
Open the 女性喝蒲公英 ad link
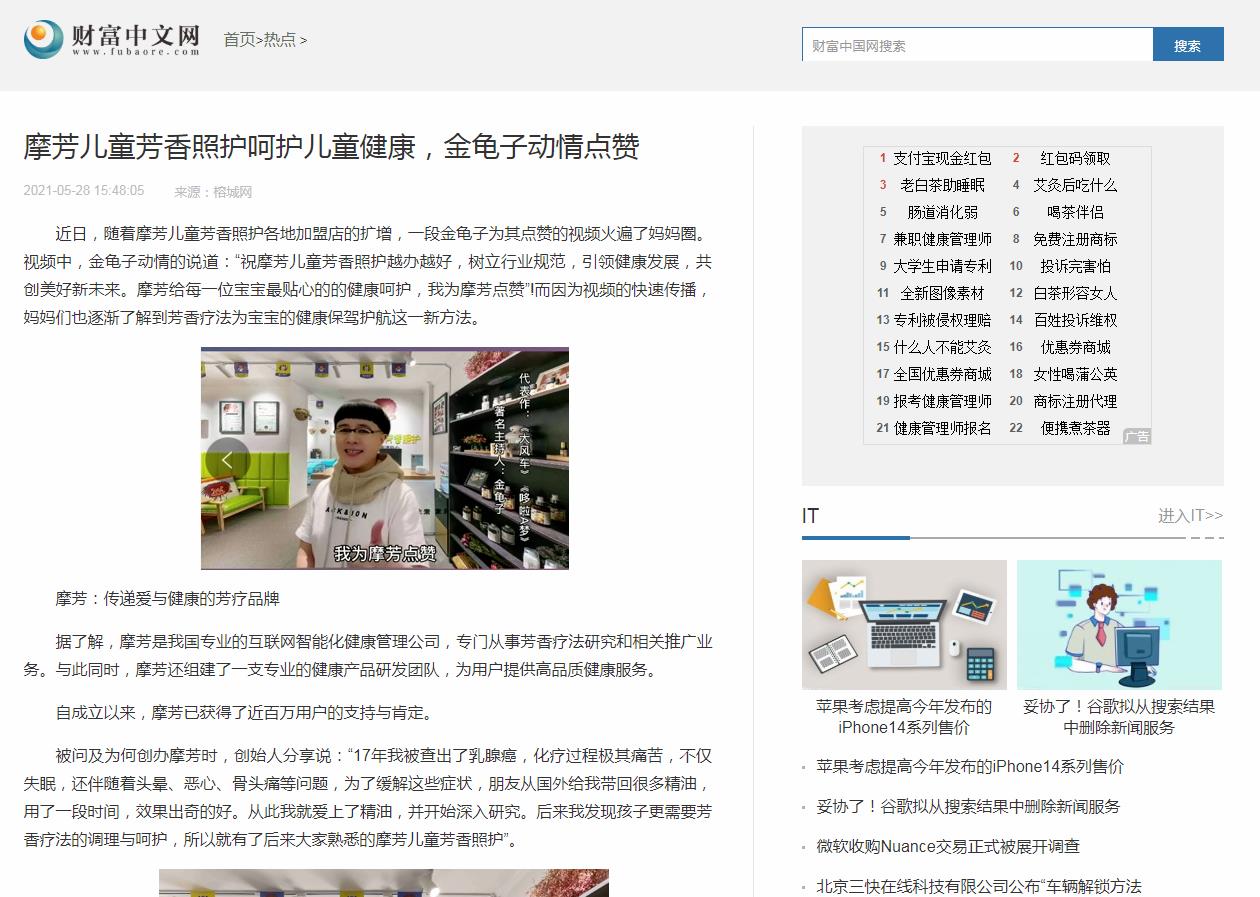pyautogui.click(x=1075, y=374)
